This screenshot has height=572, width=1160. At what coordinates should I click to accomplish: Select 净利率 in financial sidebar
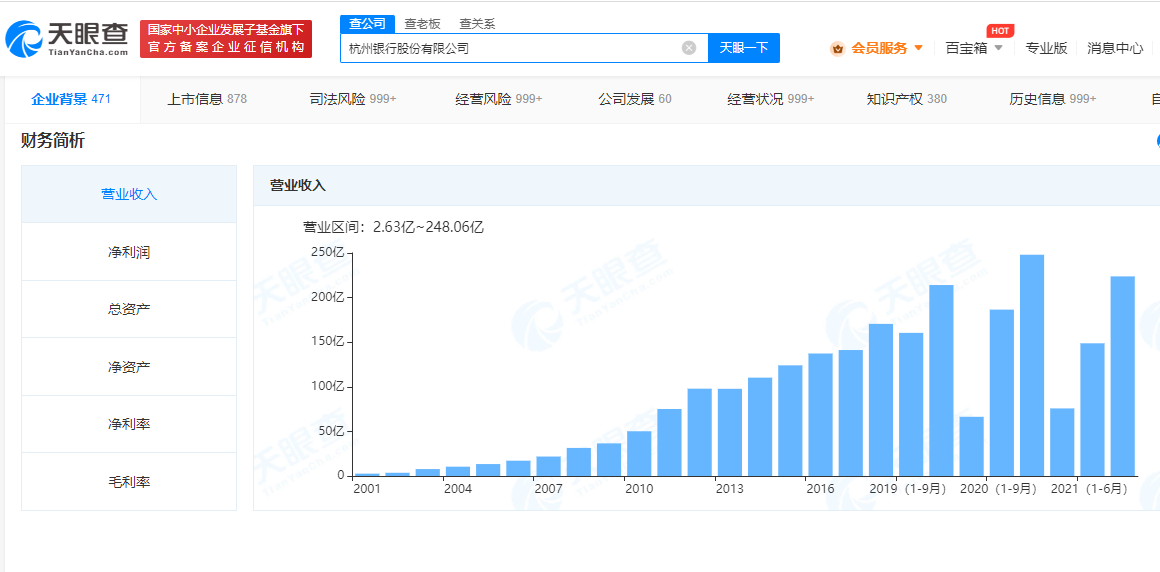point(129,424)
